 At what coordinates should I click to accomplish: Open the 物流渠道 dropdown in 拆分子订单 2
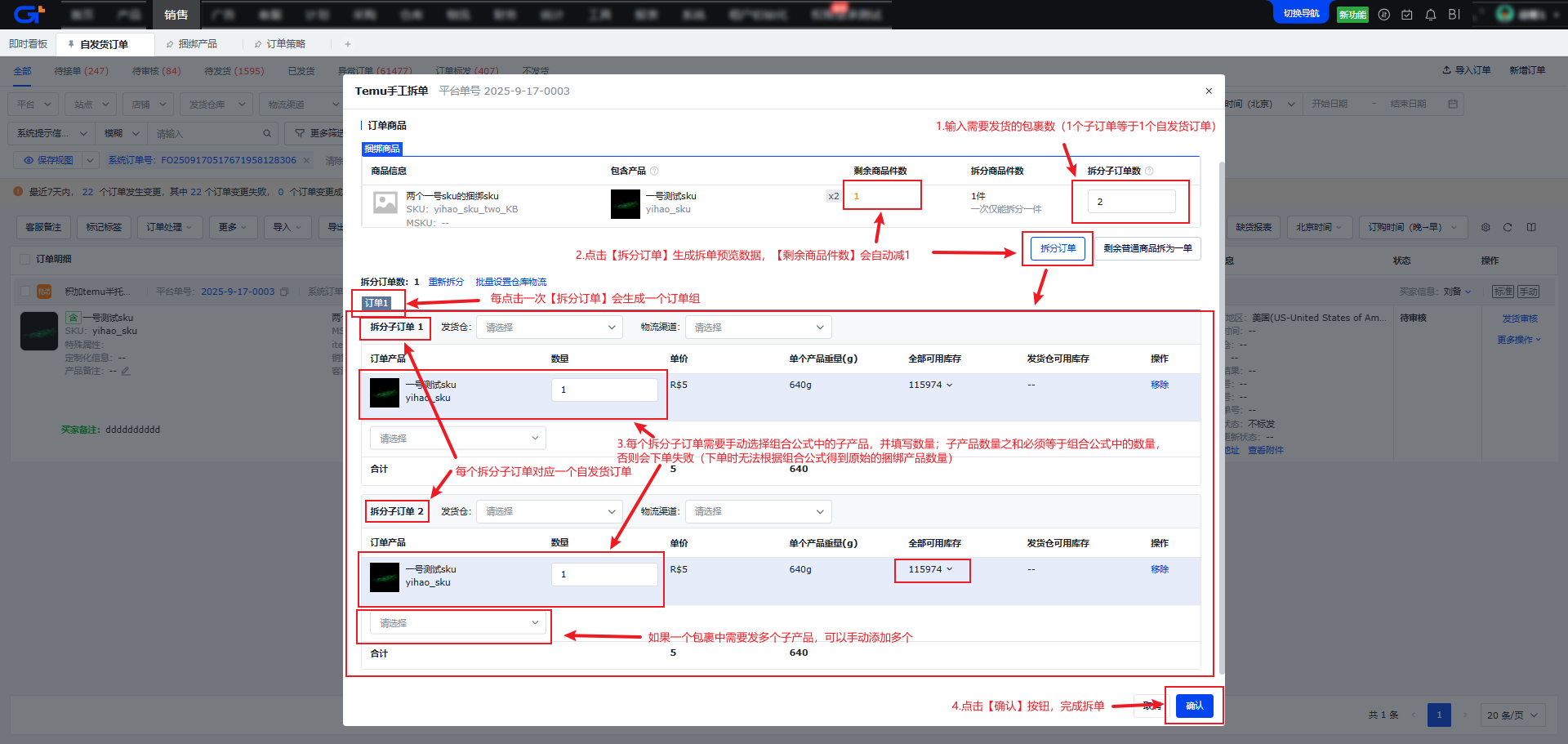pyautogui.click(x=758, y=511)
